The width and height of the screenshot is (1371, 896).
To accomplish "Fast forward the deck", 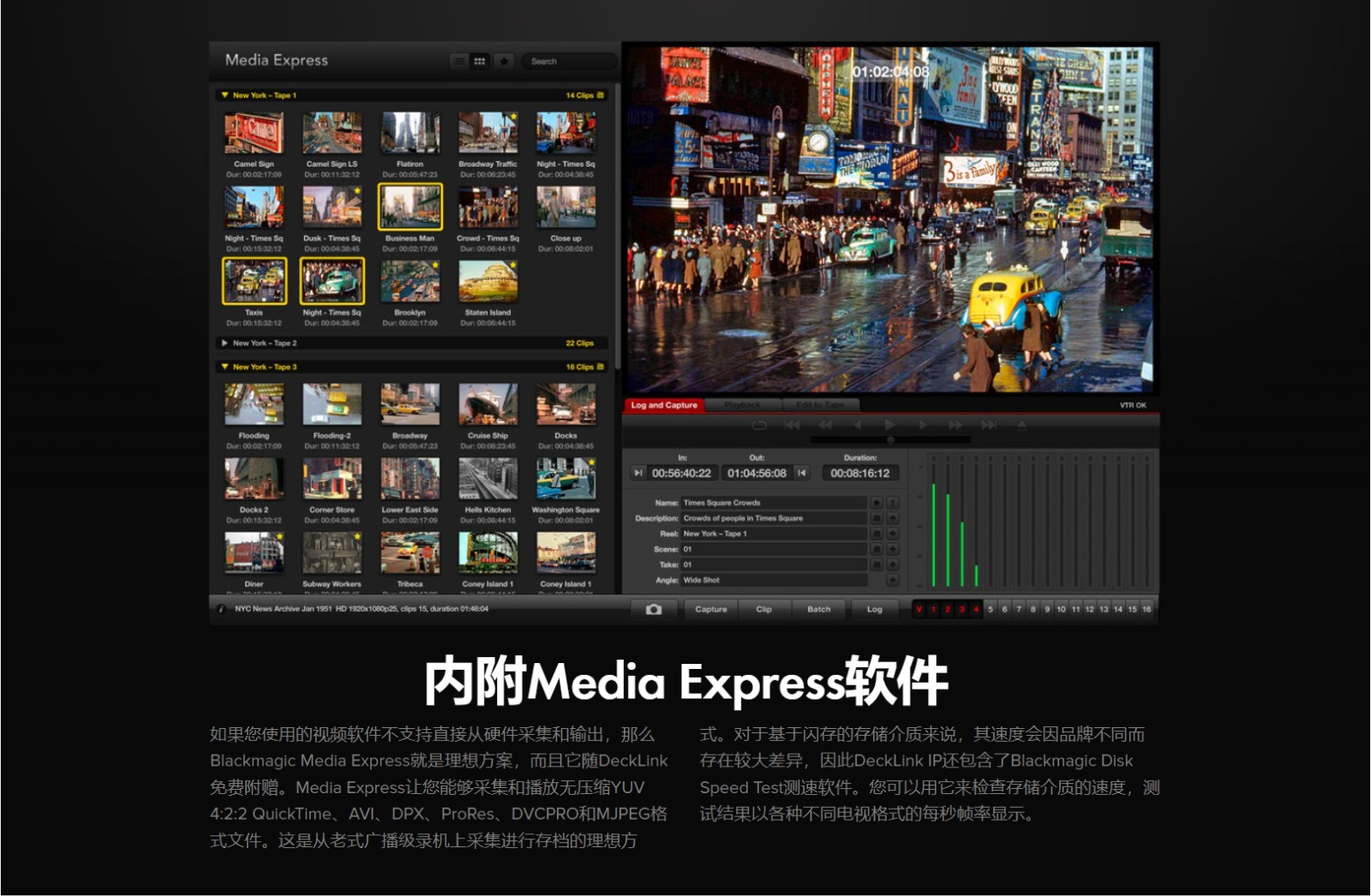I will 955,425.
